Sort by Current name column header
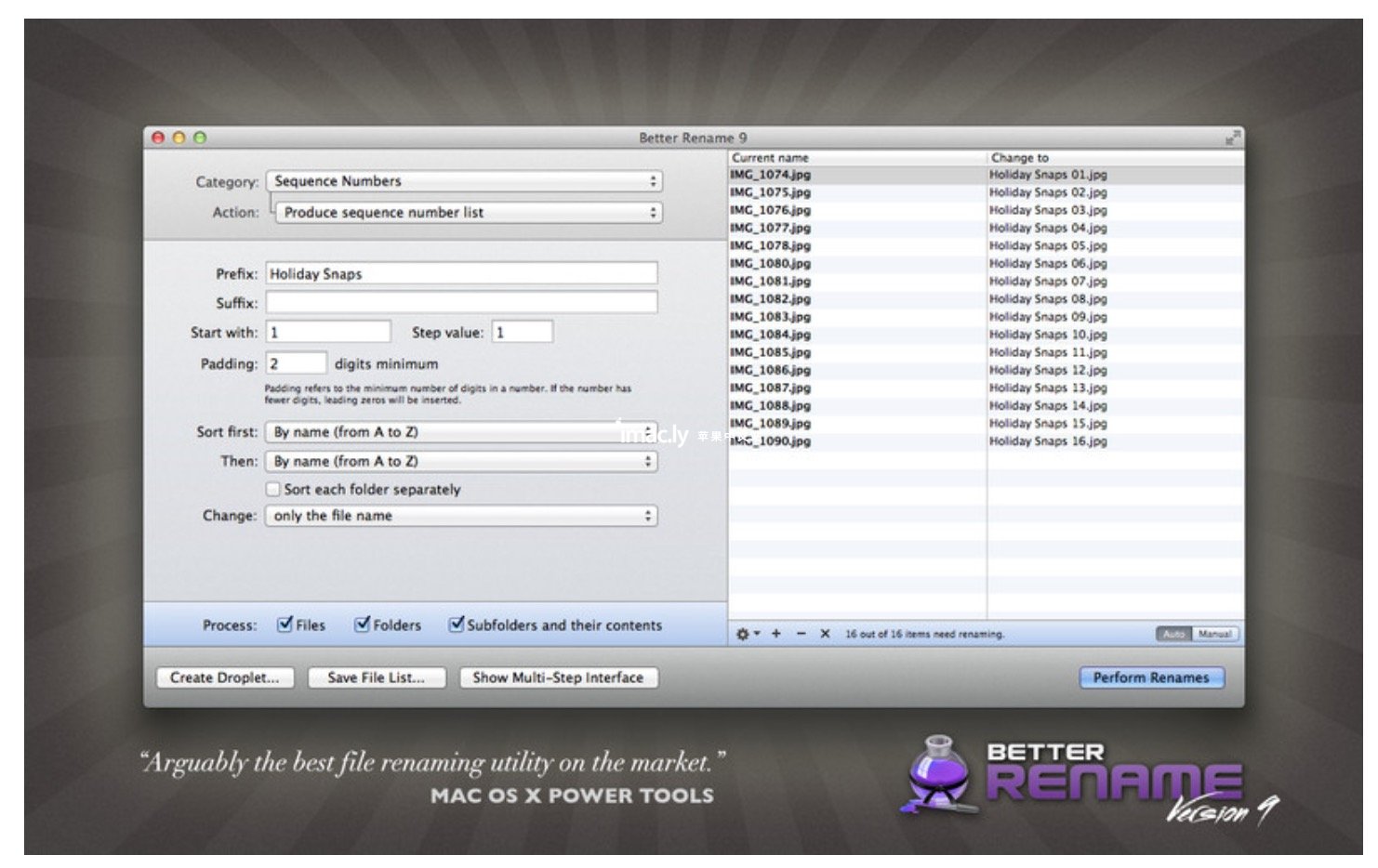 click(856, 158)
